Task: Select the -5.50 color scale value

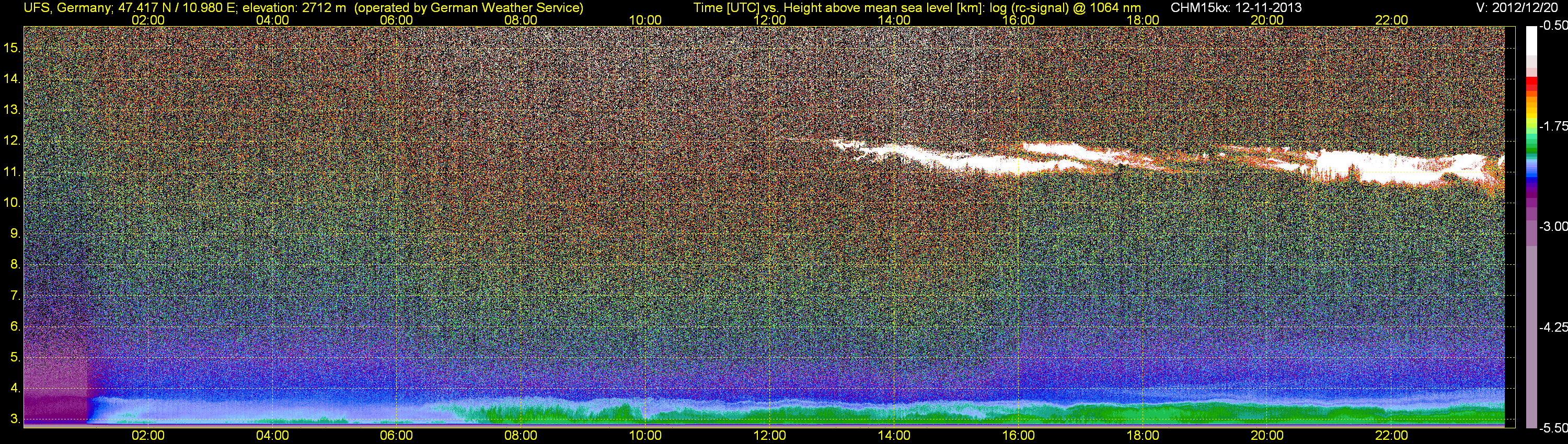Action: [1553, 428]
